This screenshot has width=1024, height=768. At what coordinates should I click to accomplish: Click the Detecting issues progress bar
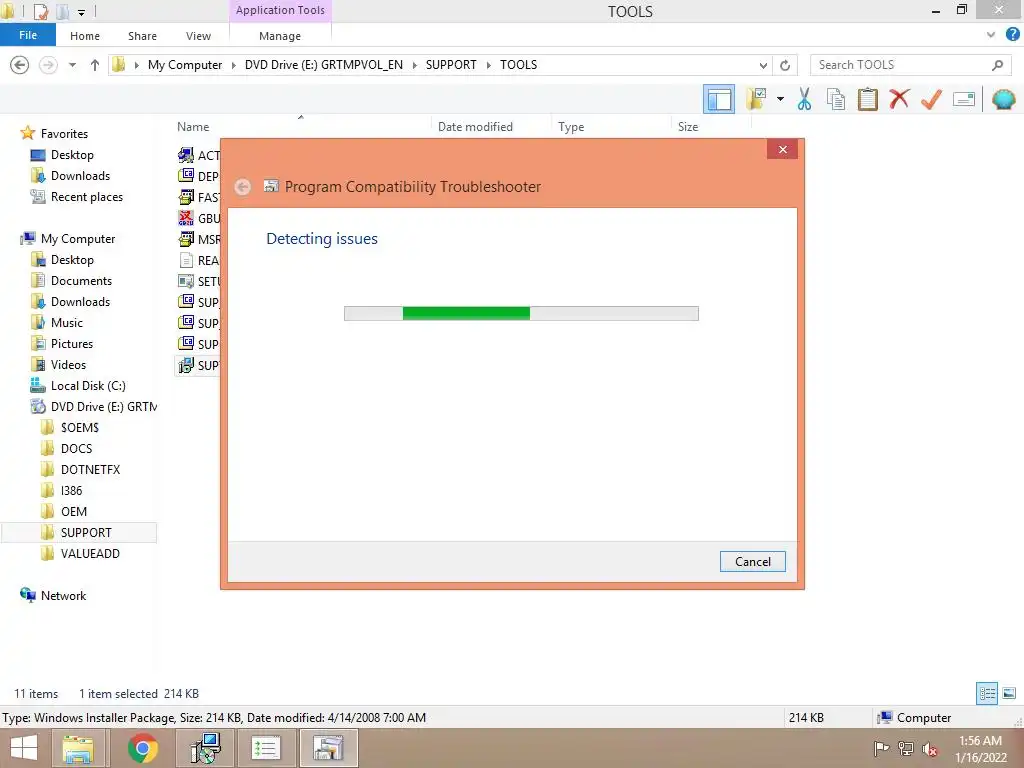click(521, 313)
